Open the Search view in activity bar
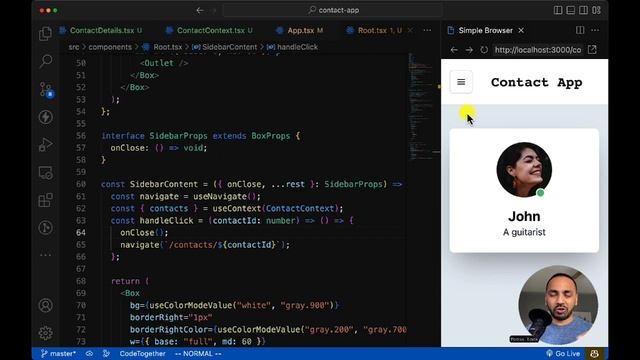 tap(45, 61)
